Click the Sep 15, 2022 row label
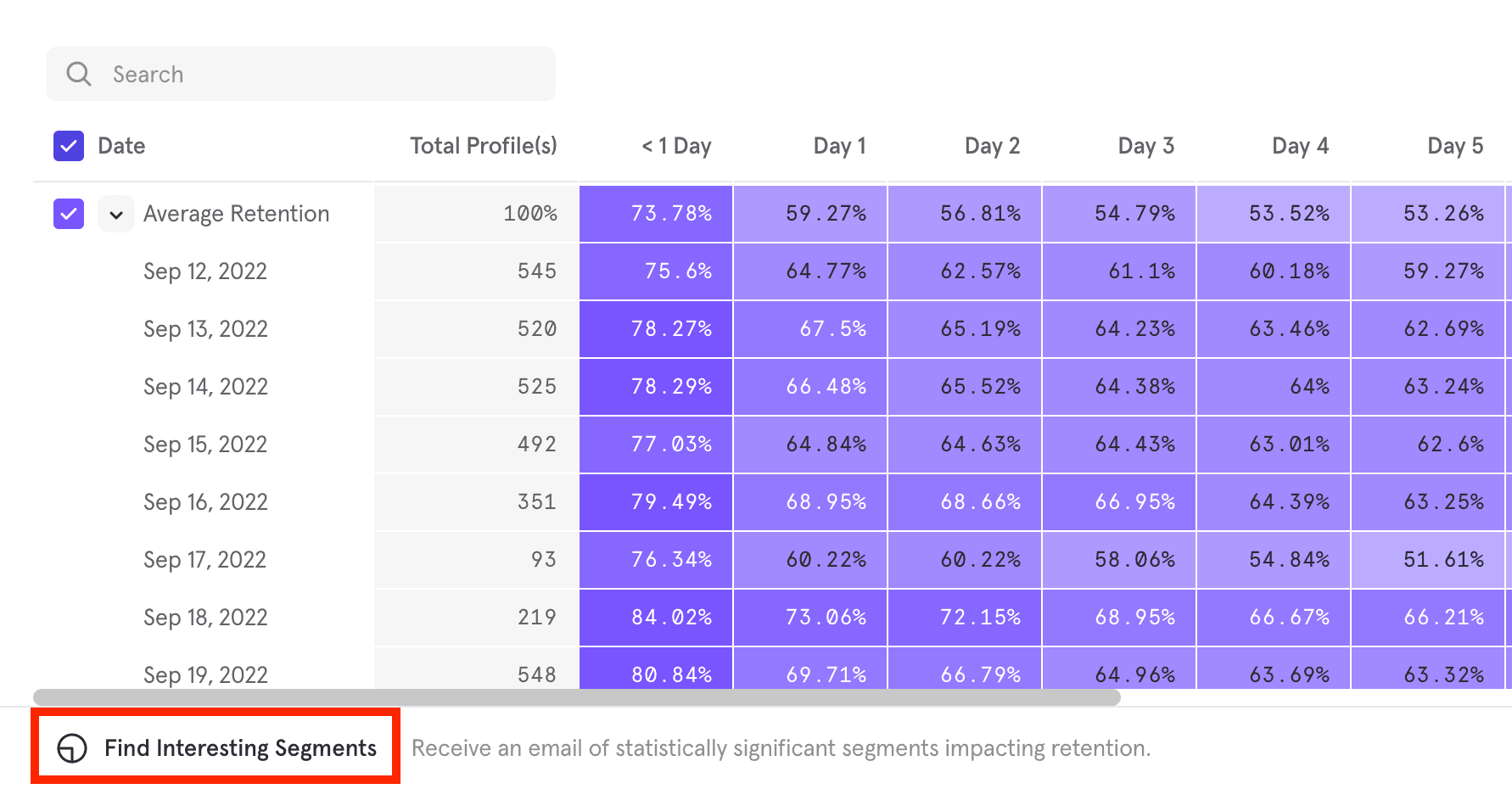The width and height of the screenshot is (1512, 789). point(204,444)
